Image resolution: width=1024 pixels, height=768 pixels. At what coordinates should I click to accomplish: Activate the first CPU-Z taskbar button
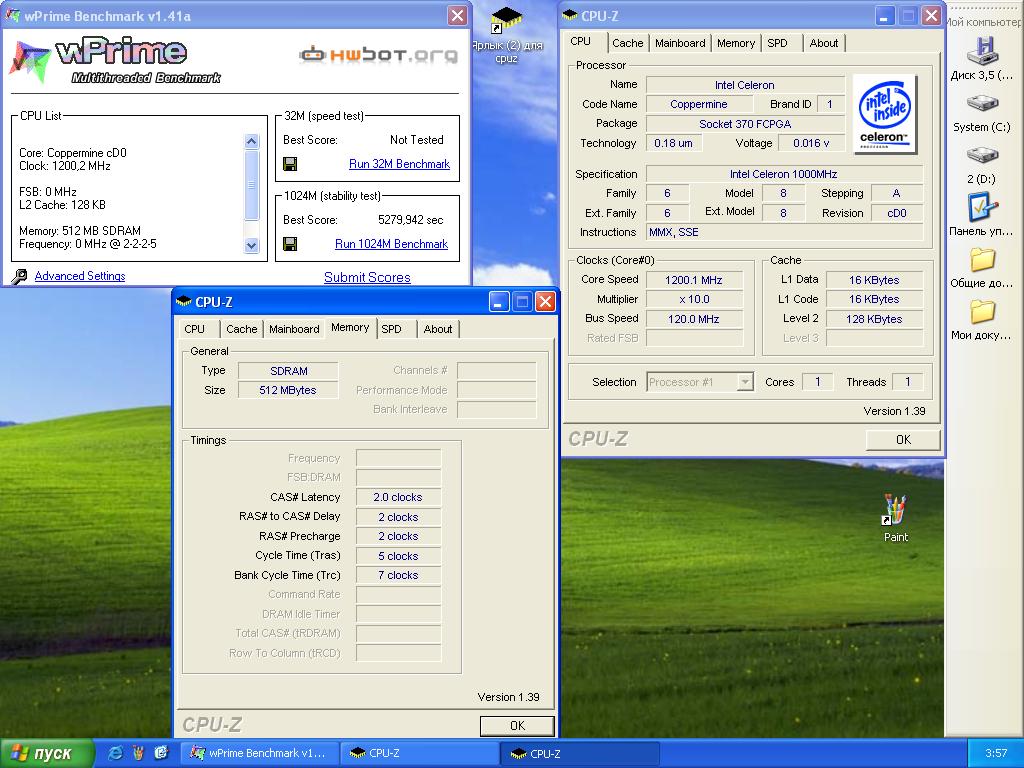pos(419,753)
